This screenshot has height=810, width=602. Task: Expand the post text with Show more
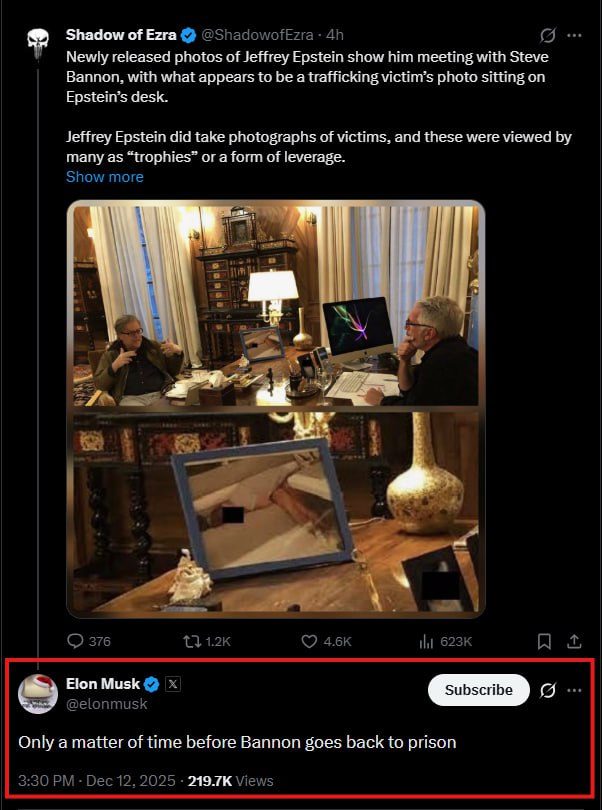(x=104, y=177)
